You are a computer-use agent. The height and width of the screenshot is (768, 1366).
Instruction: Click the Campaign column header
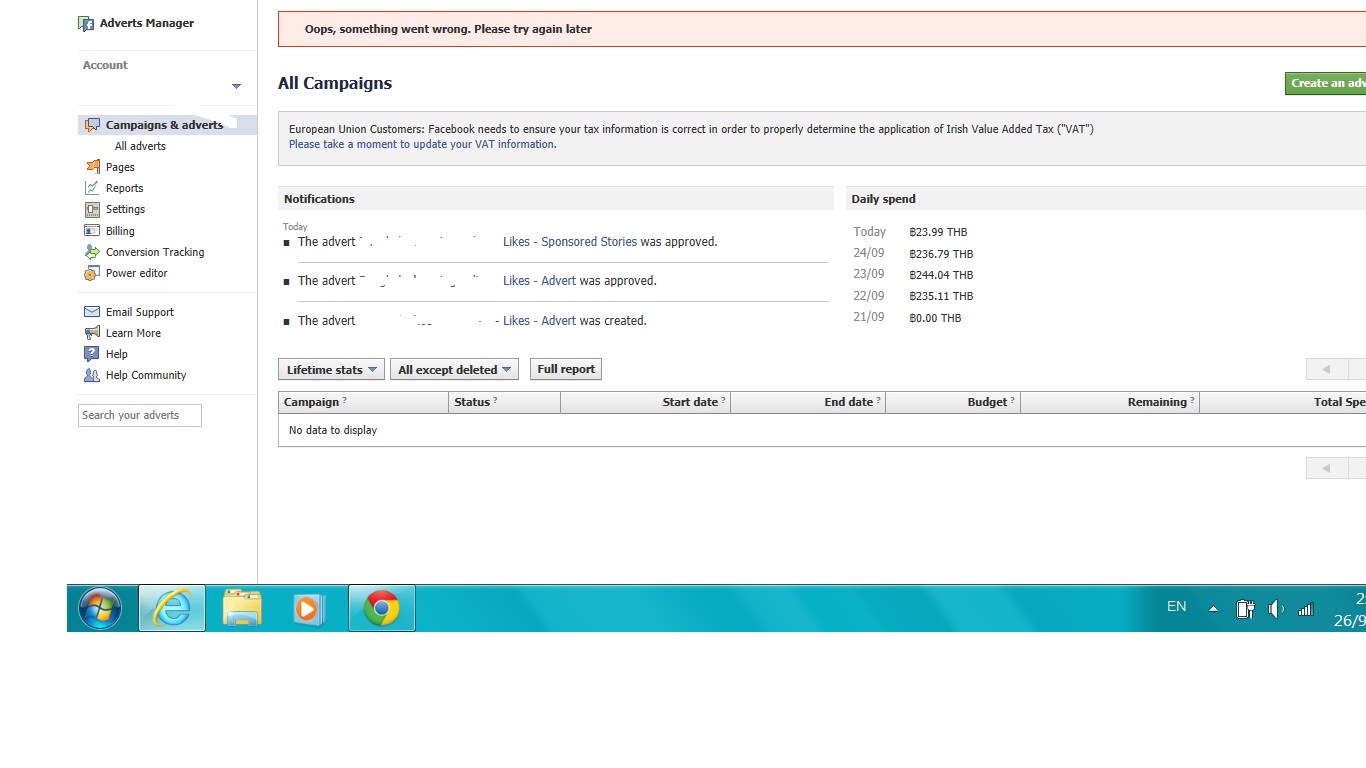point(364,402)
